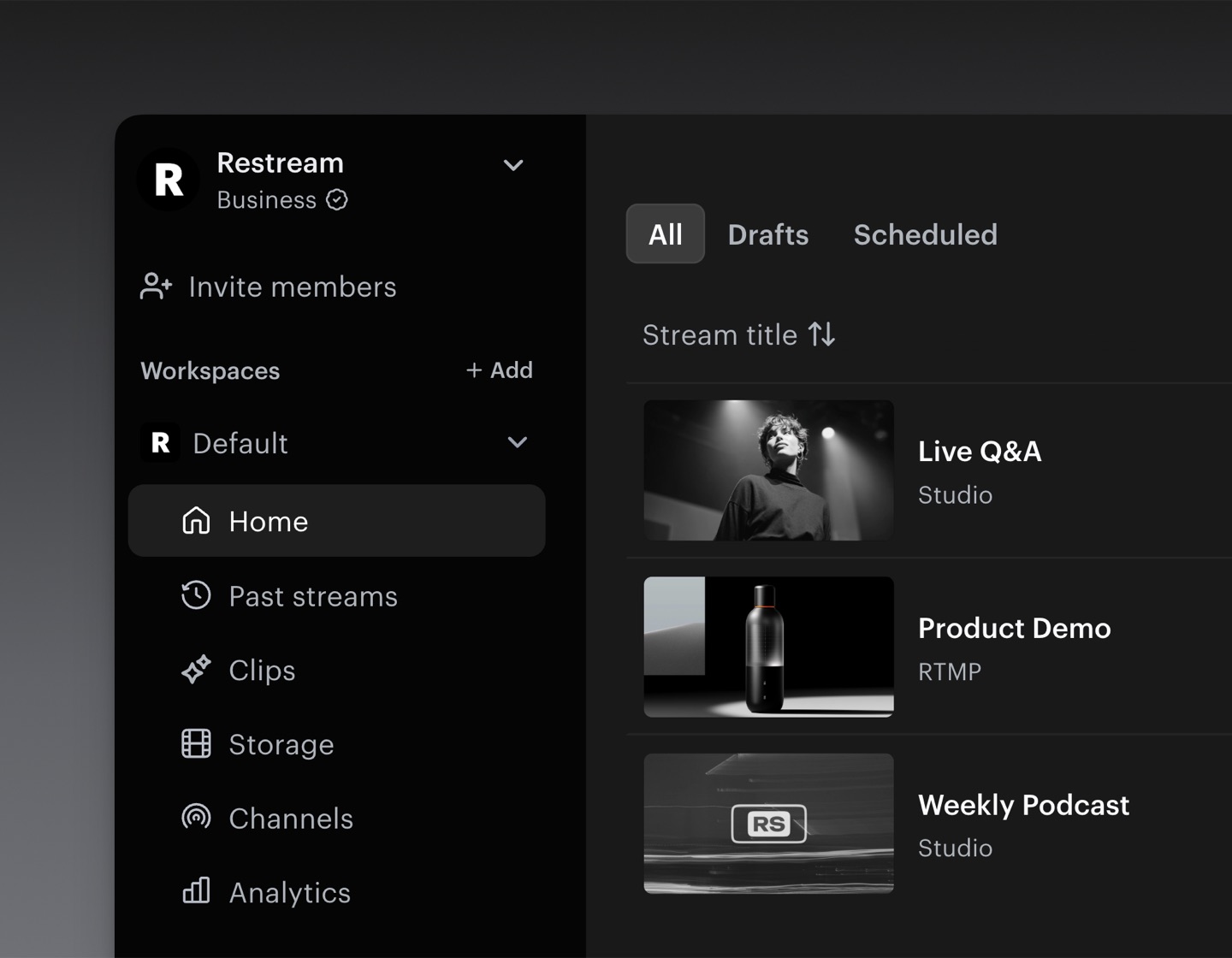Image resolution: width=1232 pixels, height=958 pixels.
Task: Open the Clips section
Action: coord(262,671)
